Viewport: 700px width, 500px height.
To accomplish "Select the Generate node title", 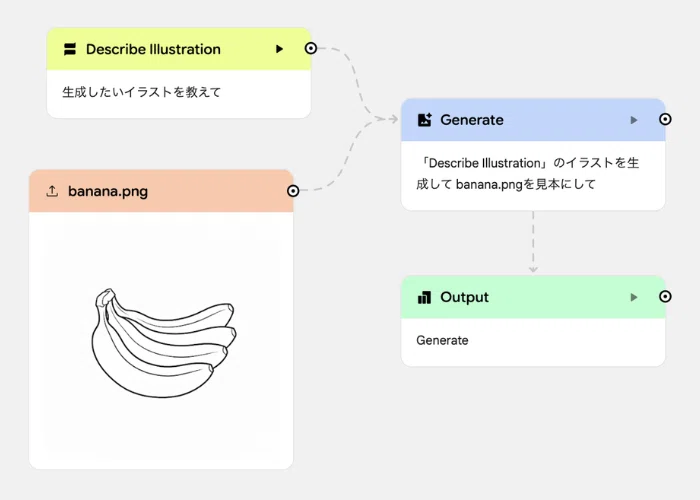I will (472, 120).
